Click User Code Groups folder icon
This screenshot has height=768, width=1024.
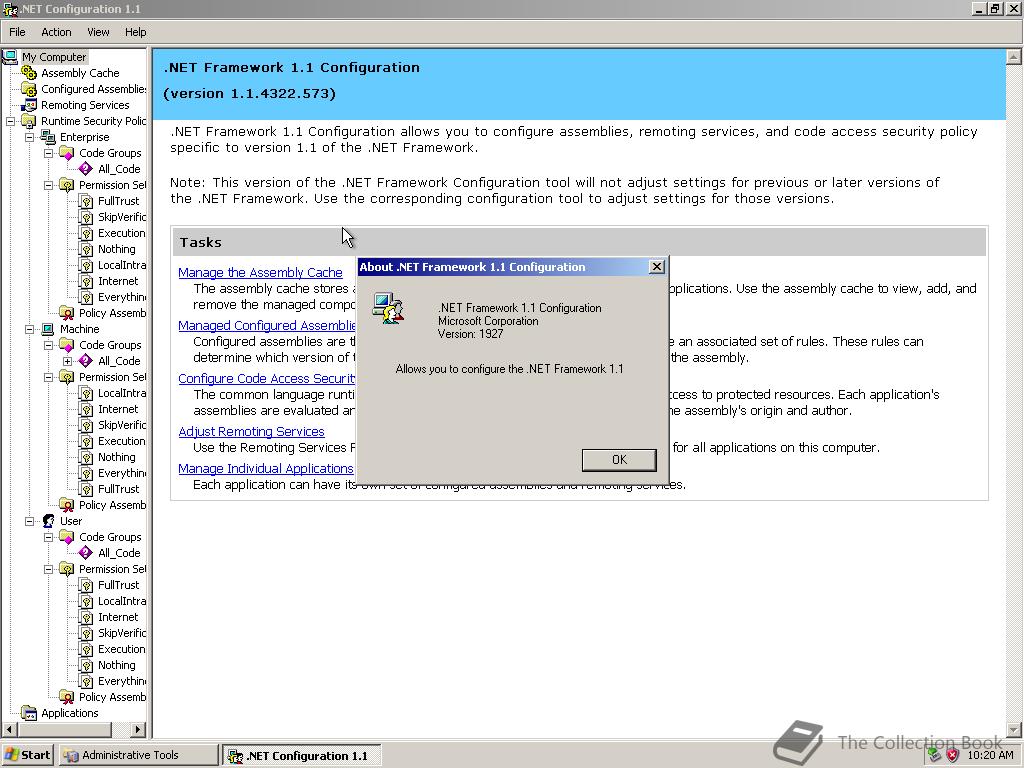(x=67, y=537)
